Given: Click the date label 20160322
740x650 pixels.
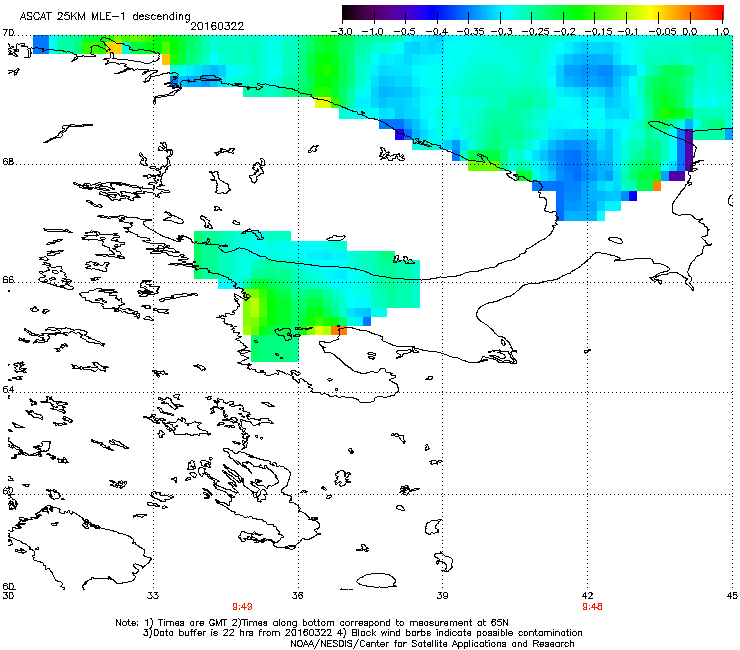Looking at the screenshot, I should [x=217, y=26].
